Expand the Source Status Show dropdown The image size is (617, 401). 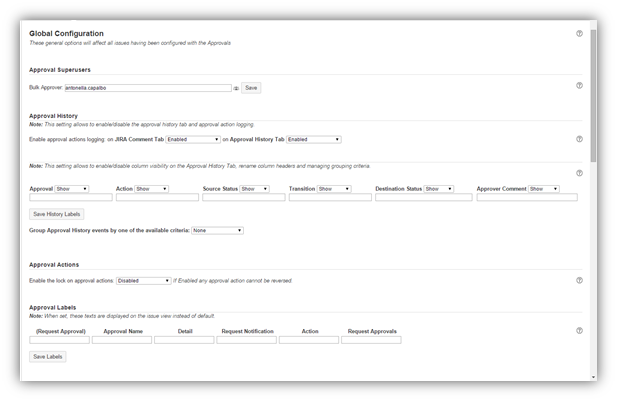255,188
